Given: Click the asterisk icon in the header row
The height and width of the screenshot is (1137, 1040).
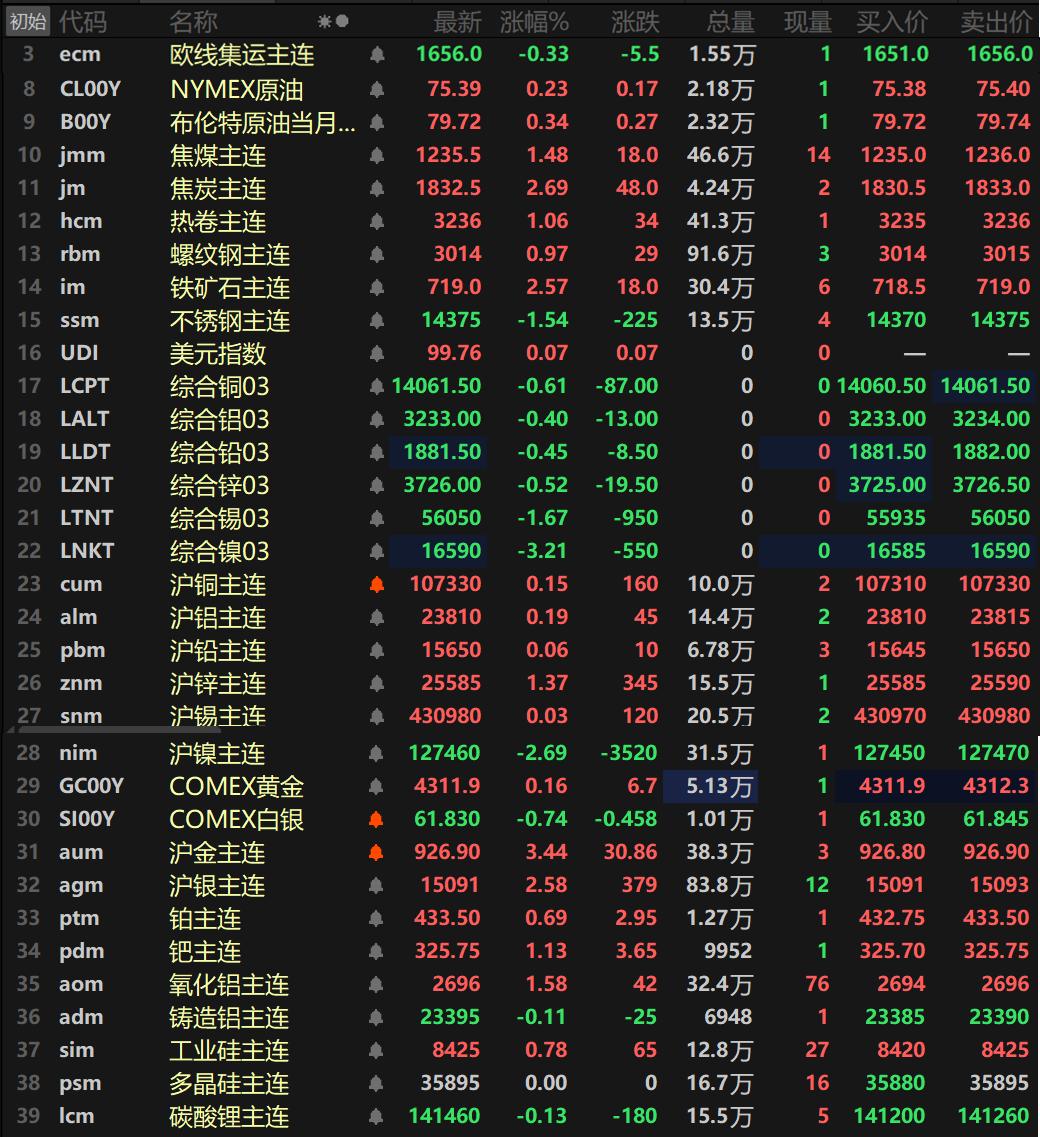Looking at the screenshot, I should [x=324, y=22].
